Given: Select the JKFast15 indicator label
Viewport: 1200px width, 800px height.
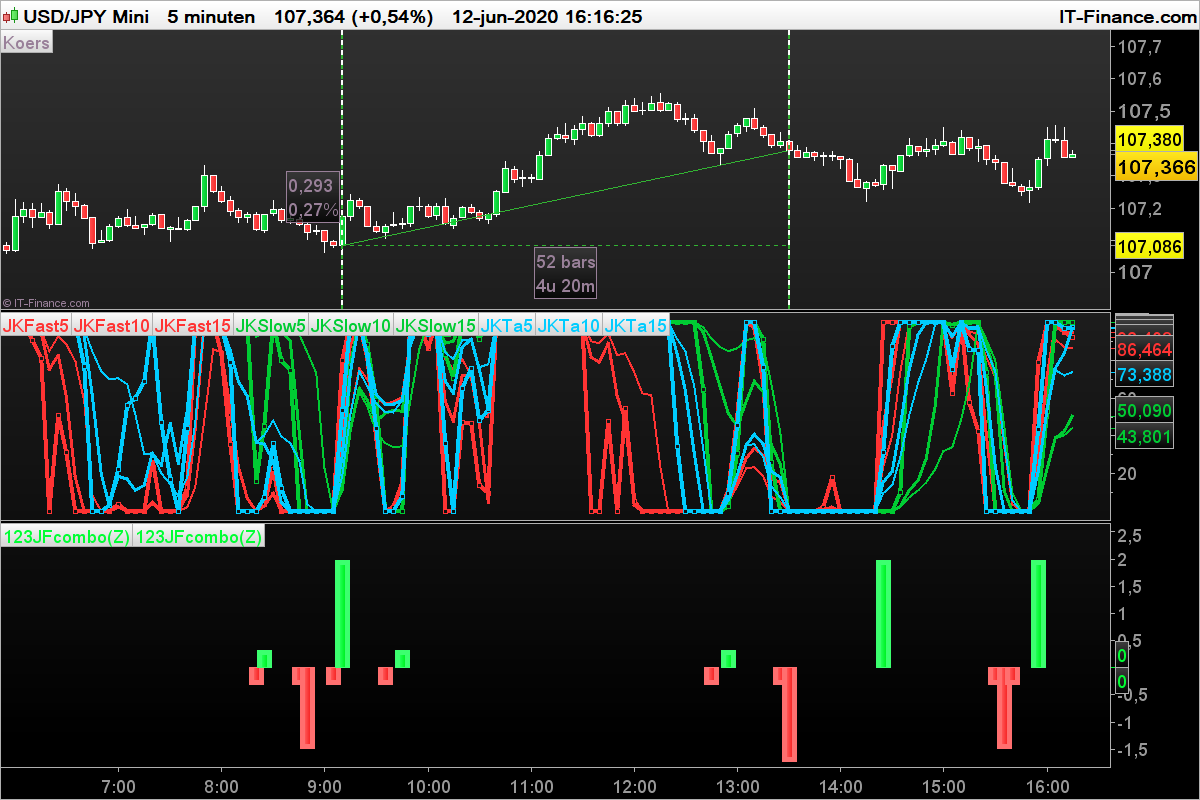Looking at the screenshot, I should click(193, 326).
